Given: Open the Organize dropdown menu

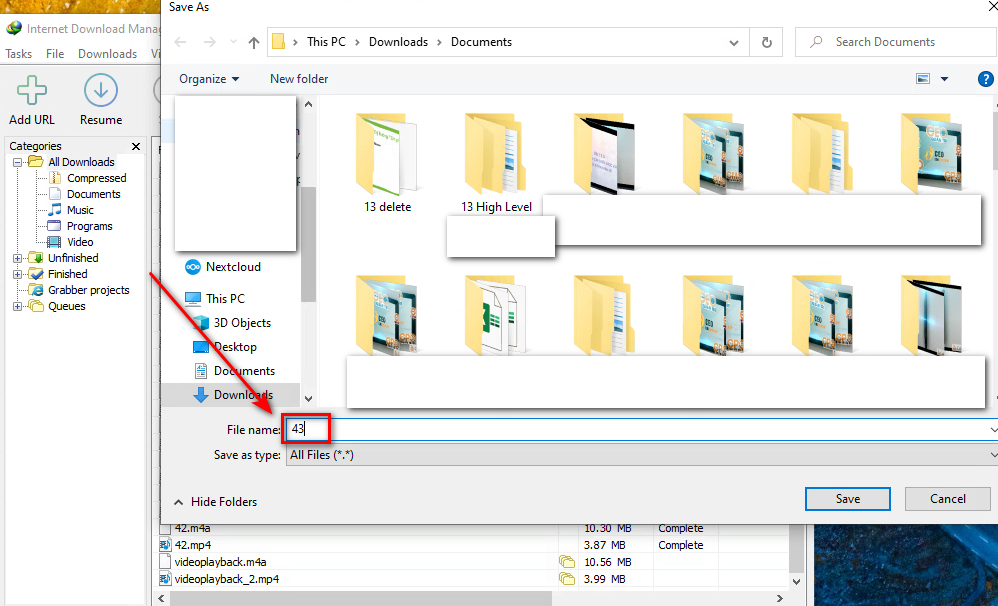Looking at the screenshot, I should click(209, 79).
